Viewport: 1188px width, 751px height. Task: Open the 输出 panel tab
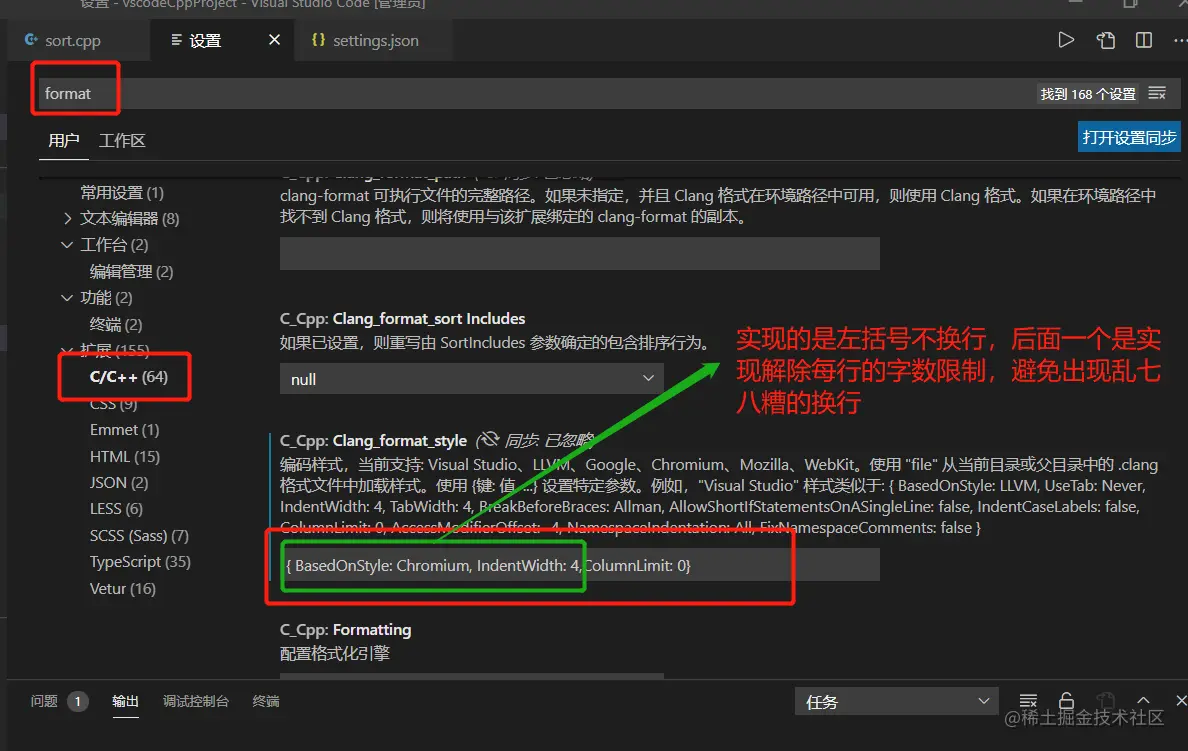click(x=125, y=701)
